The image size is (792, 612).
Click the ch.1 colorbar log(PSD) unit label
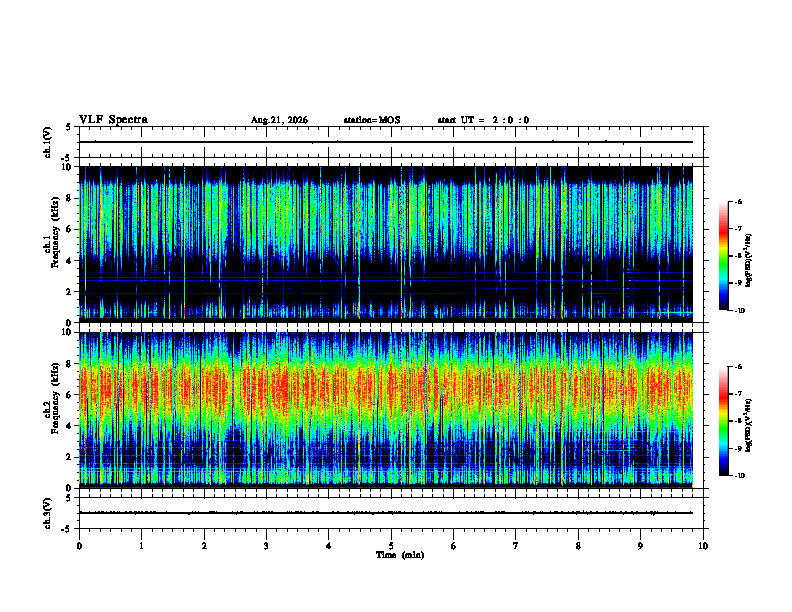[748, 261]
